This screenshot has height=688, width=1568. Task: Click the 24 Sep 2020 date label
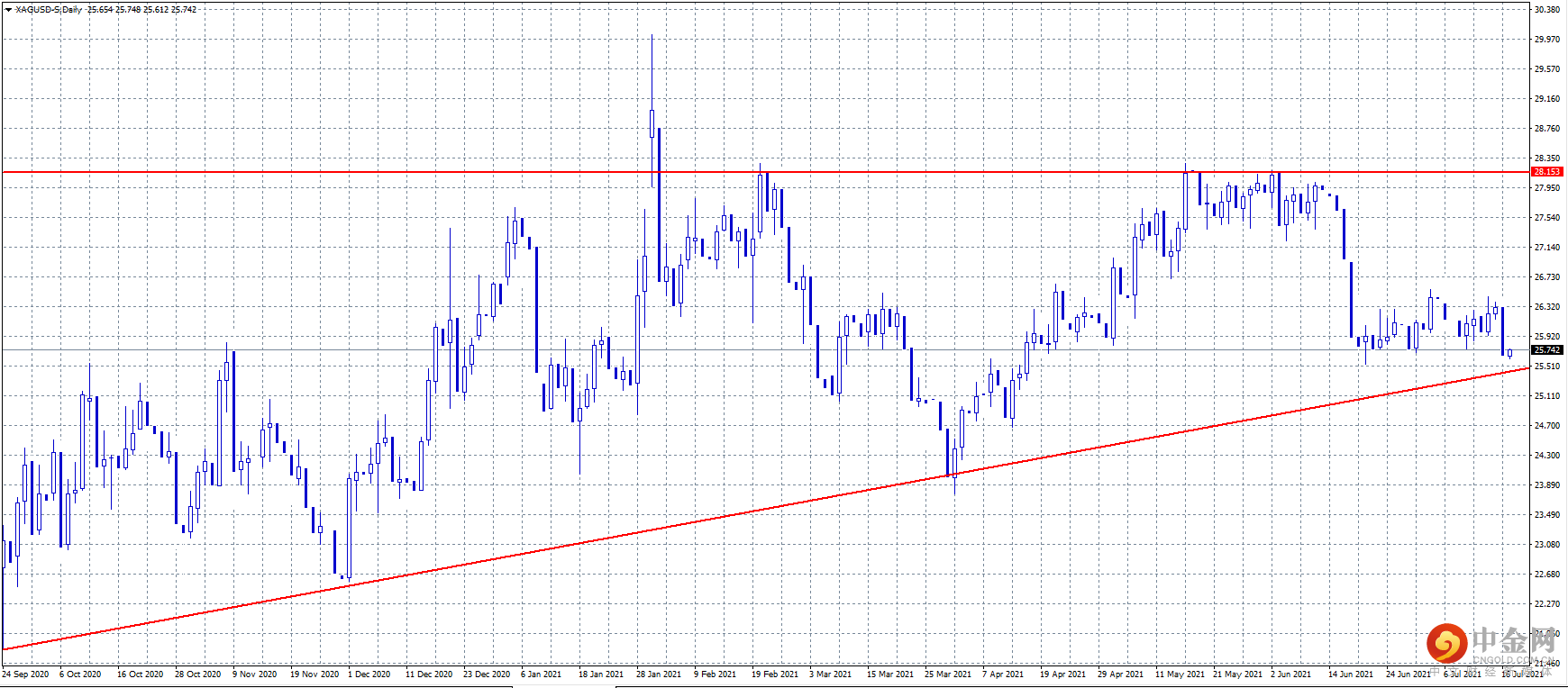(x=26, y=674)
